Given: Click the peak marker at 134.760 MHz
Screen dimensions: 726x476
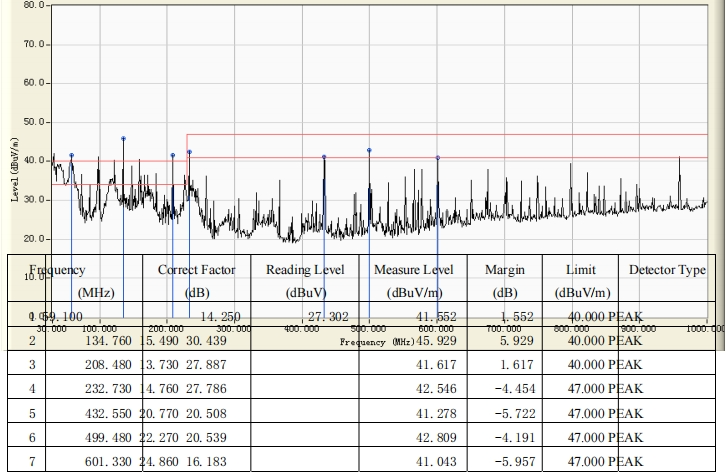Looking at the screenshot, I should 123,138.
